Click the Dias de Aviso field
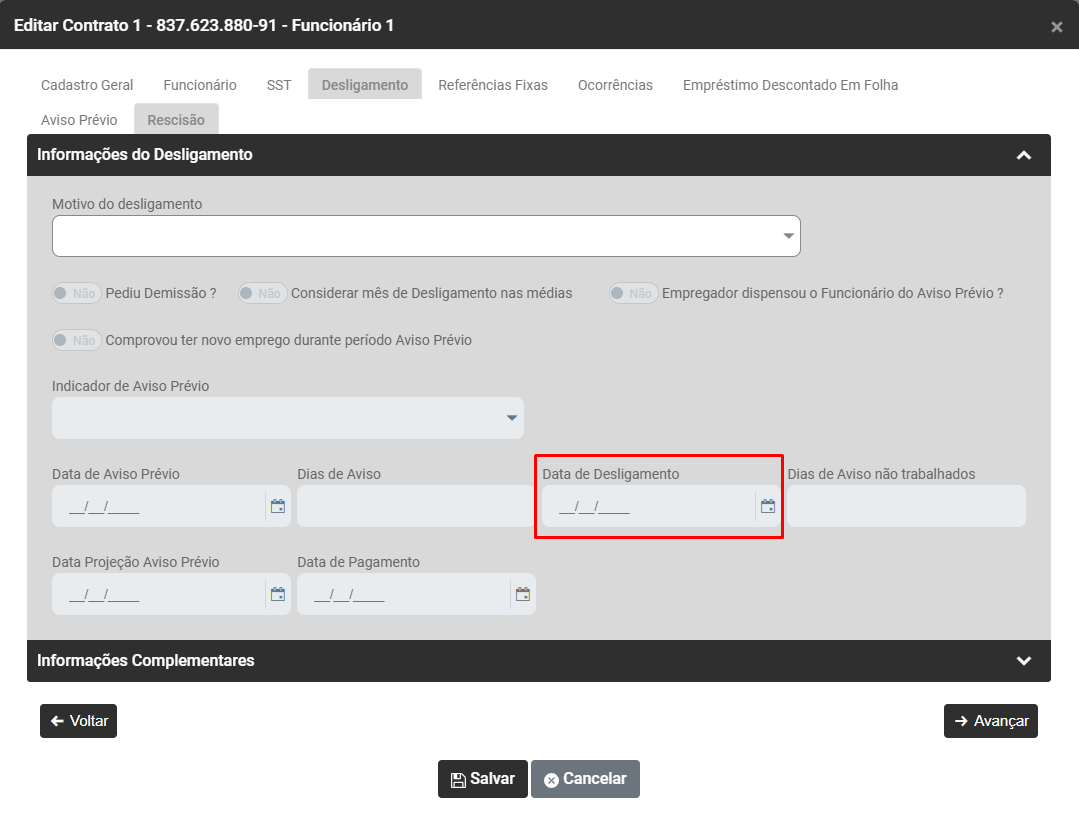This screenshot has height=820, width=1079. pos(415,507)
